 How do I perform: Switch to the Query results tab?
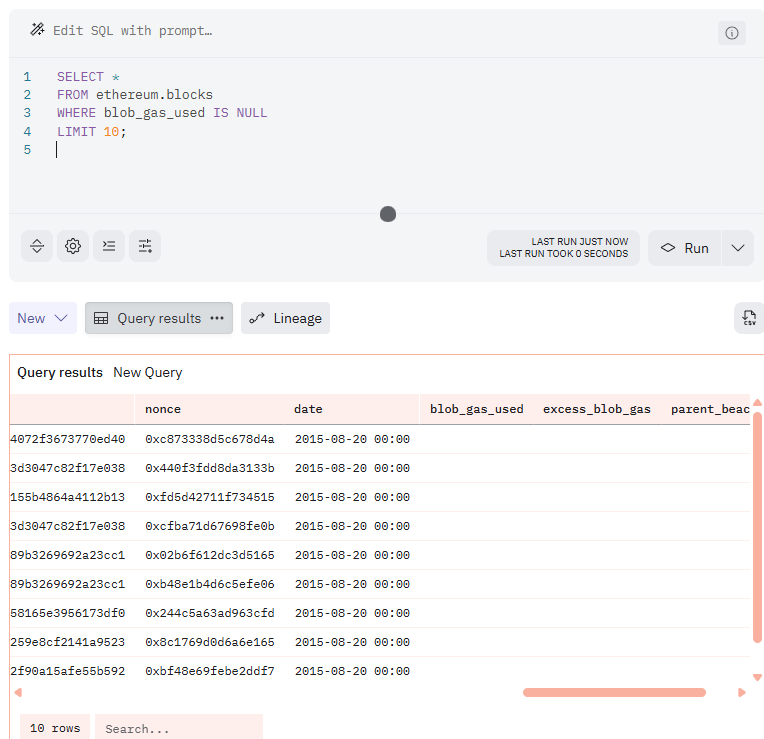click(x=159, y=318)
